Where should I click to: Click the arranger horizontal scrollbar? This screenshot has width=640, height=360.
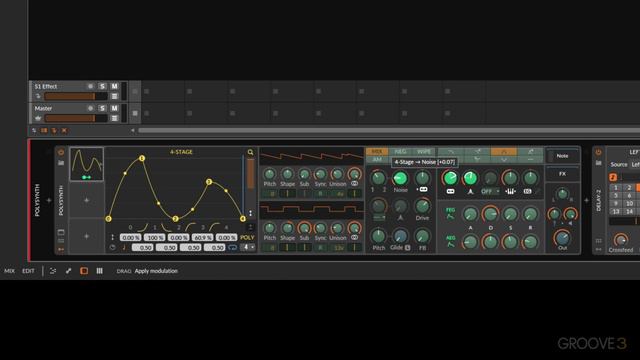point(389,131)
